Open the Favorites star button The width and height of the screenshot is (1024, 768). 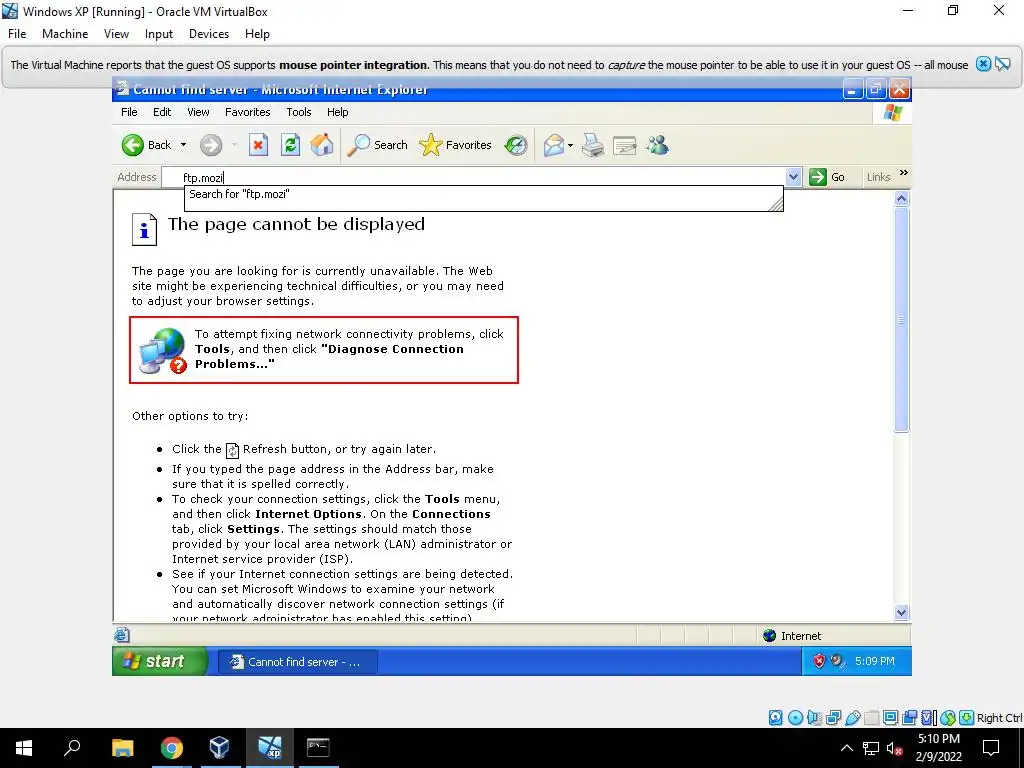click(x=455, y=145)
